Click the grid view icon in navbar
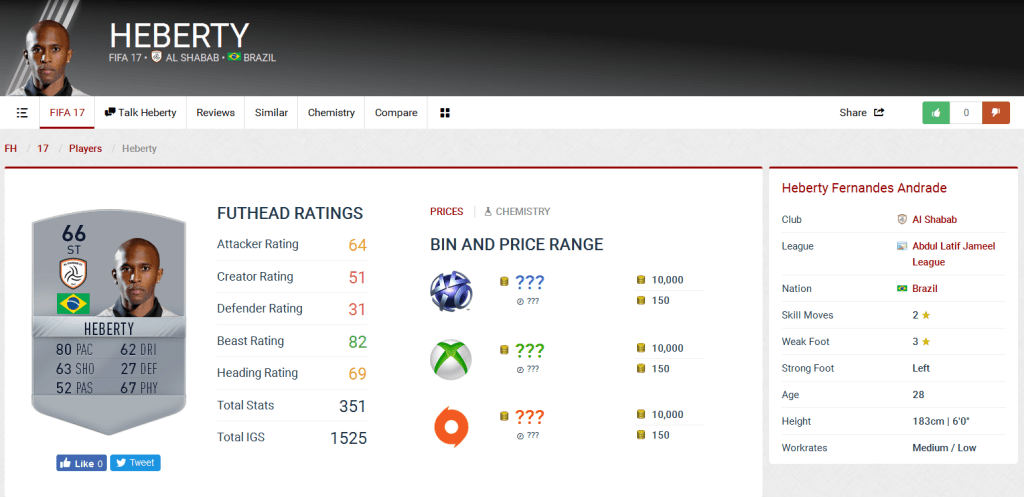The image size is (1024, 497). pos(445,113)
